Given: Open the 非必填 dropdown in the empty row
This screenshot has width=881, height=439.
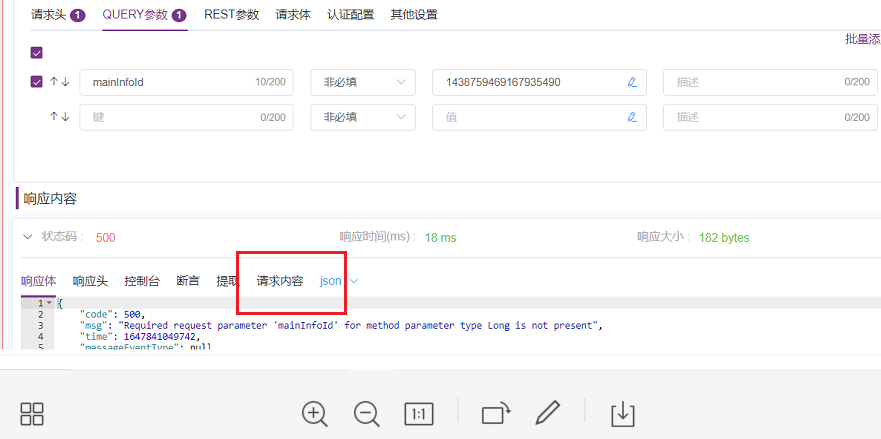Looking at the screenshot, I should tap(363, 117).
